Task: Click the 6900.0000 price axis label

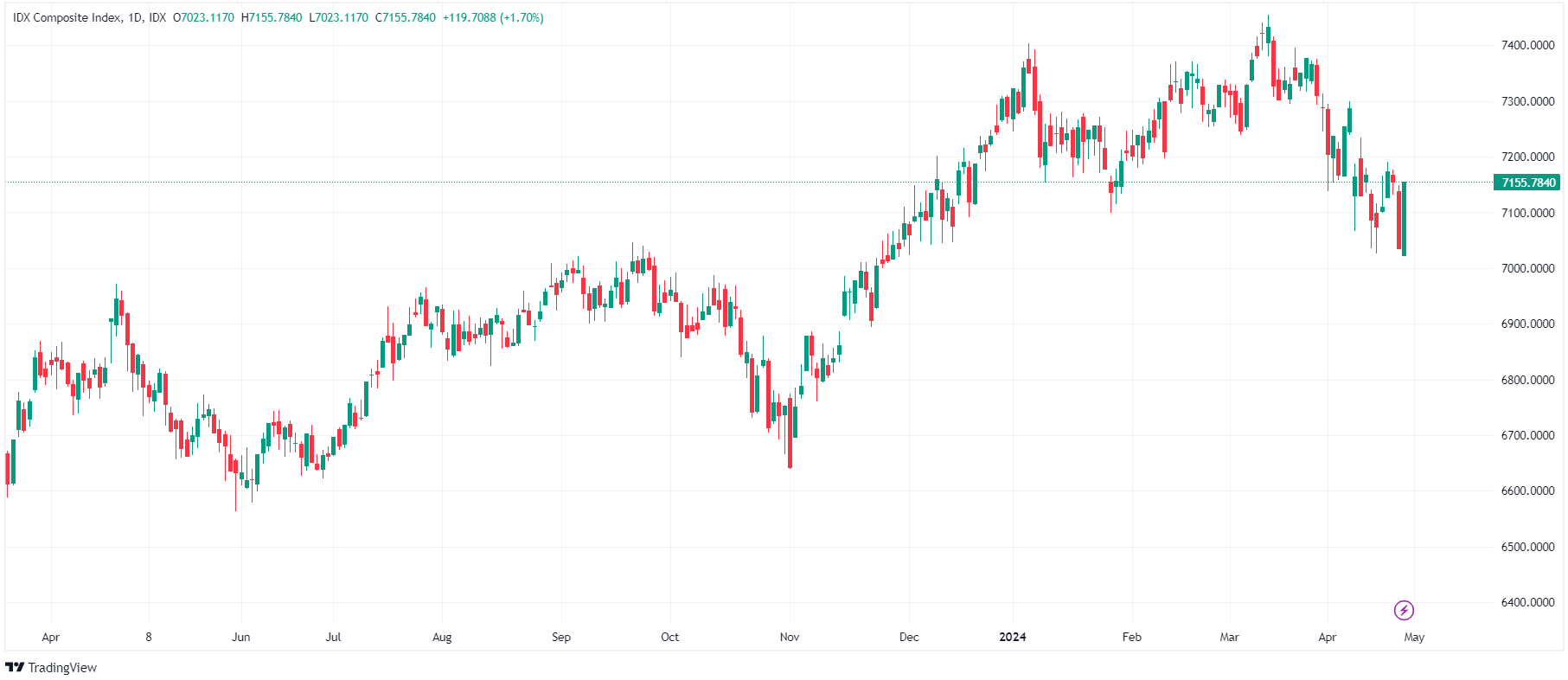Action: pos(1528,324)
